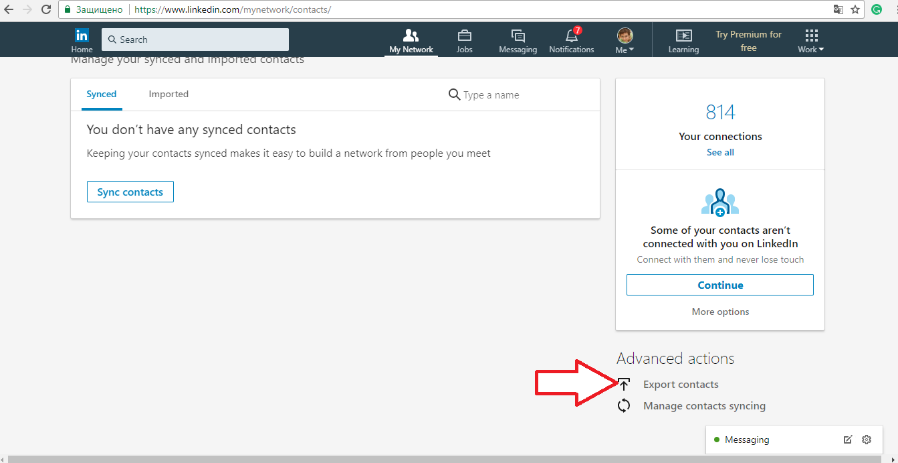Click browser Back arrow
Image resolution: width=898 pixels, height=463 pixels.
(x=9, y=10)
